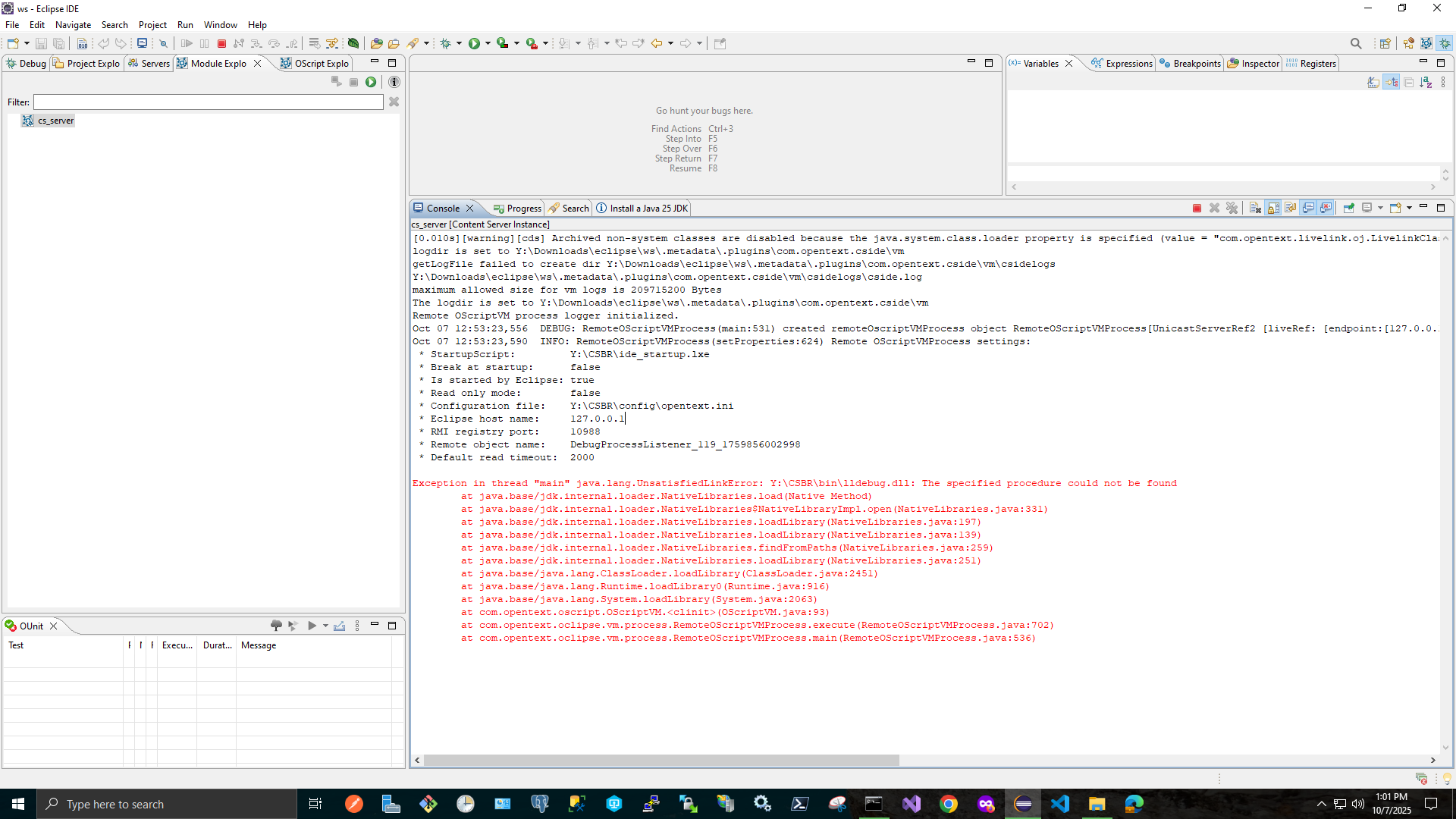Open the 'Install a Java 25 JDK' tab
The width and height of the screenshot is (1456, 819).
[x=648, y=209]
